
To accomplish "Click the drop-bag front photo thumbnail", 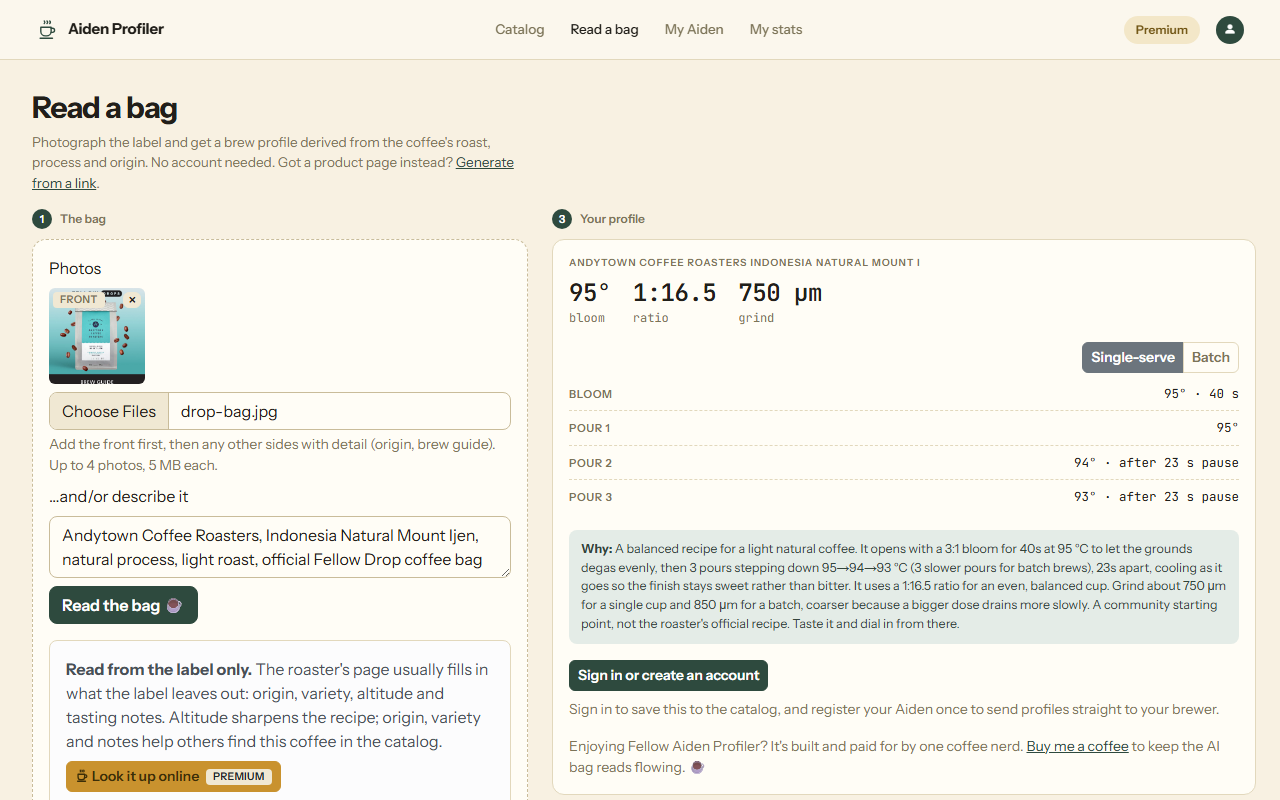I will point(97,336).
